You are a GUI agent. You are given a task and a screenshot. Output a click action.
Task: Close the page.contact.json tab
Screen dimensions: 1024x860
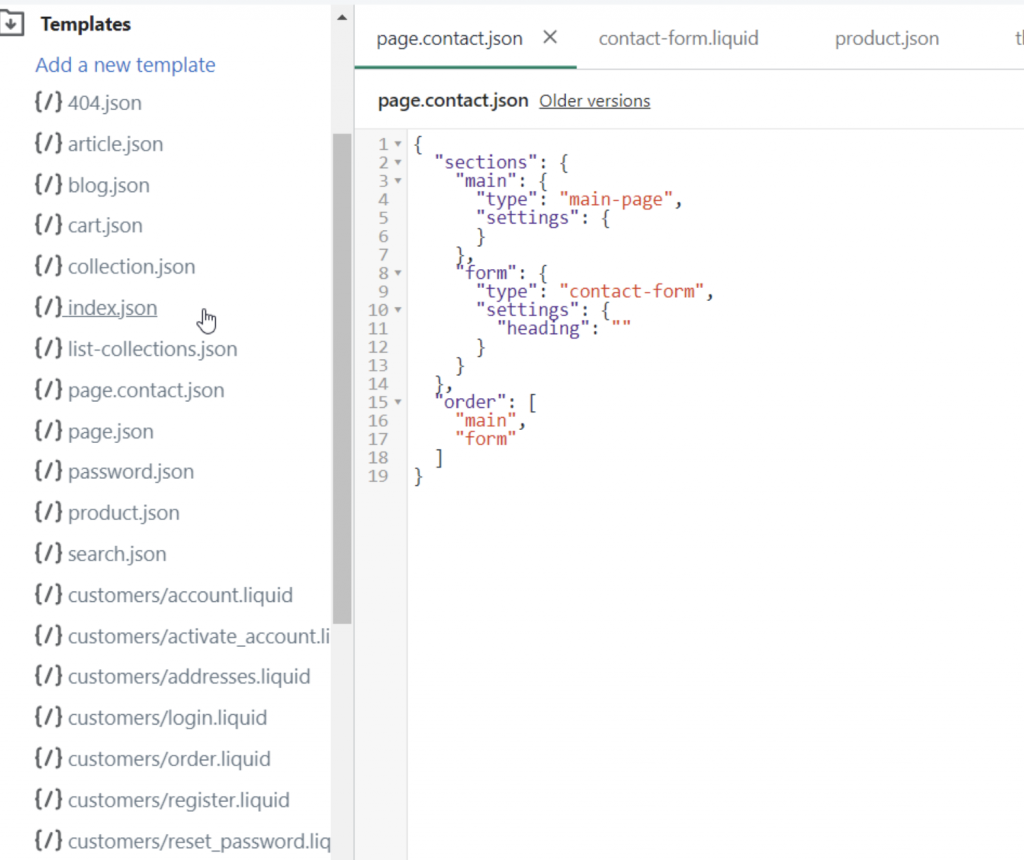(548, 37)
